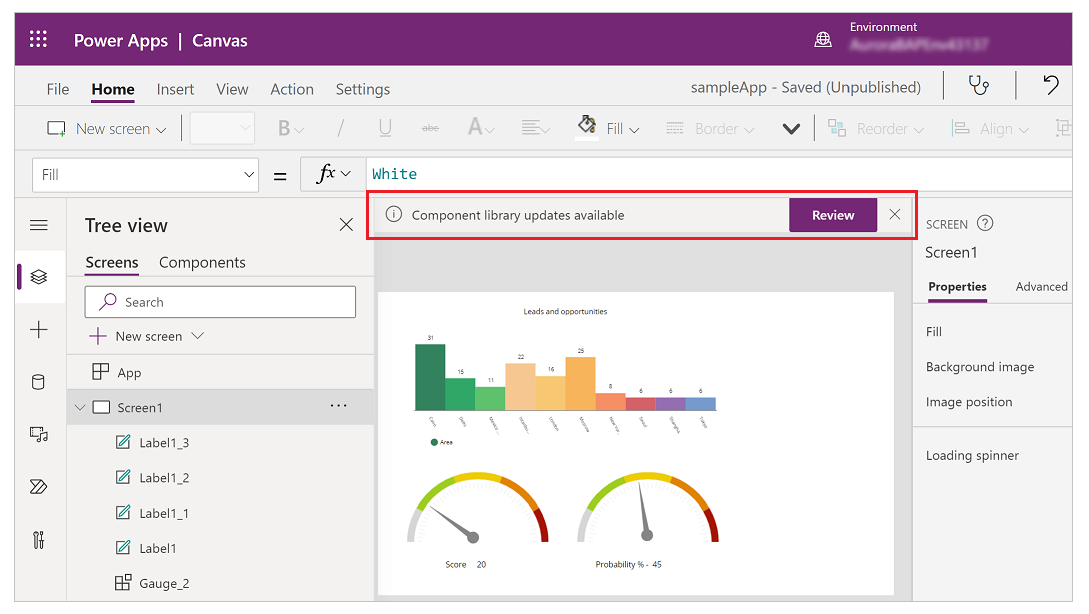
Task: Select Label1_1 in the tree
Action: coord(220,513)
